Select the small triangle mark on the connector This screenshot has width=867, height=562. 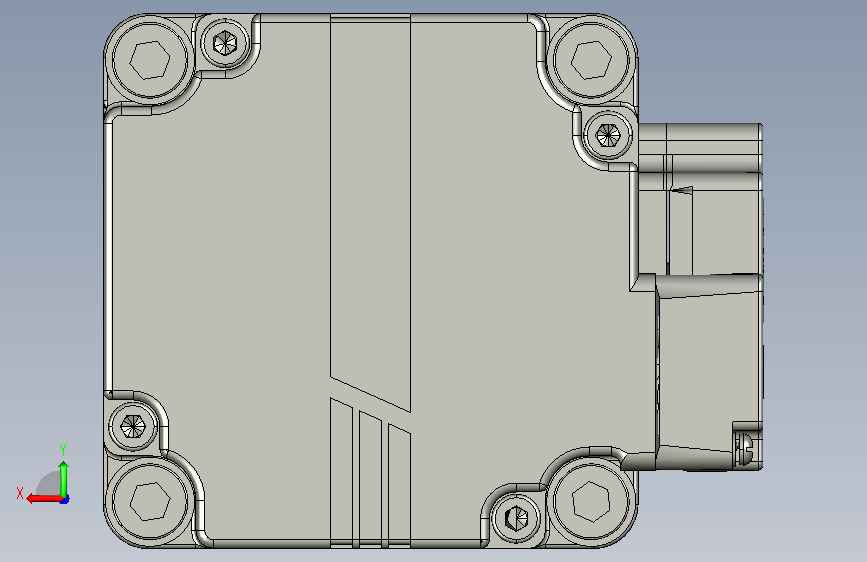[684, 190]
